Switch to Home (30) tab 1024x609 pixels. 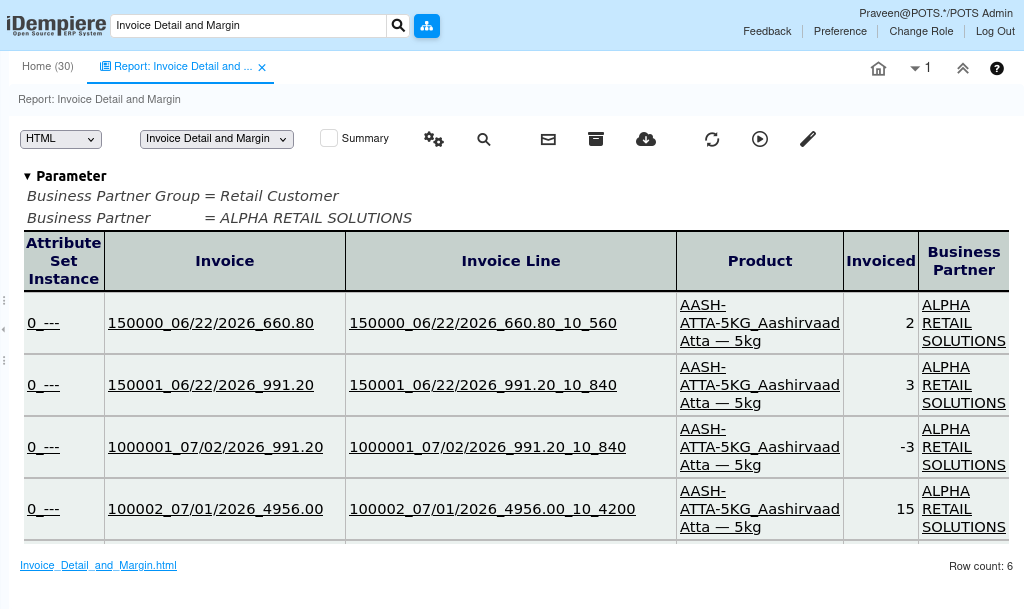(x=48, y=67)
